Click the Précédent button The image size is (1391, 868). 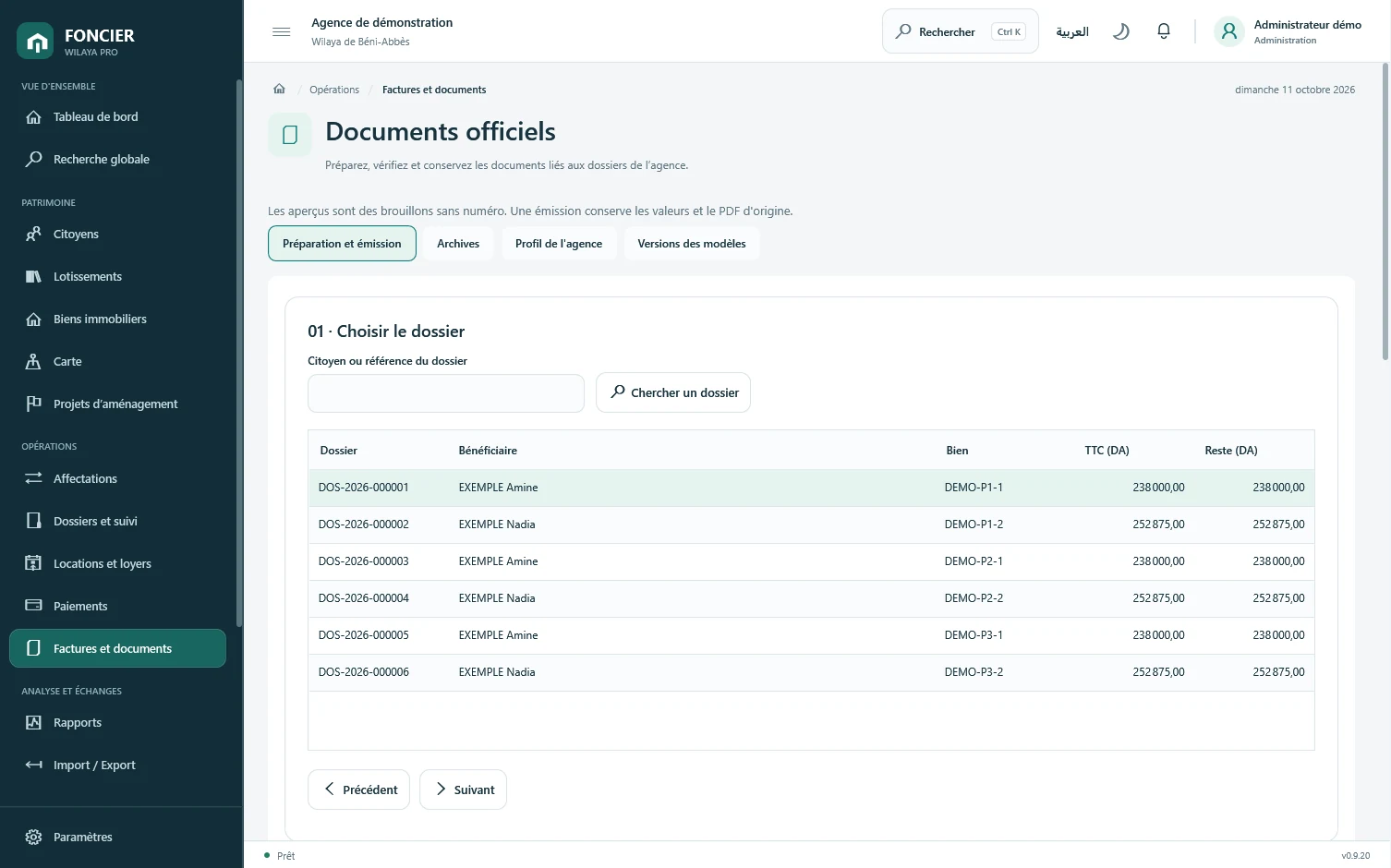(x=358, y=790)
